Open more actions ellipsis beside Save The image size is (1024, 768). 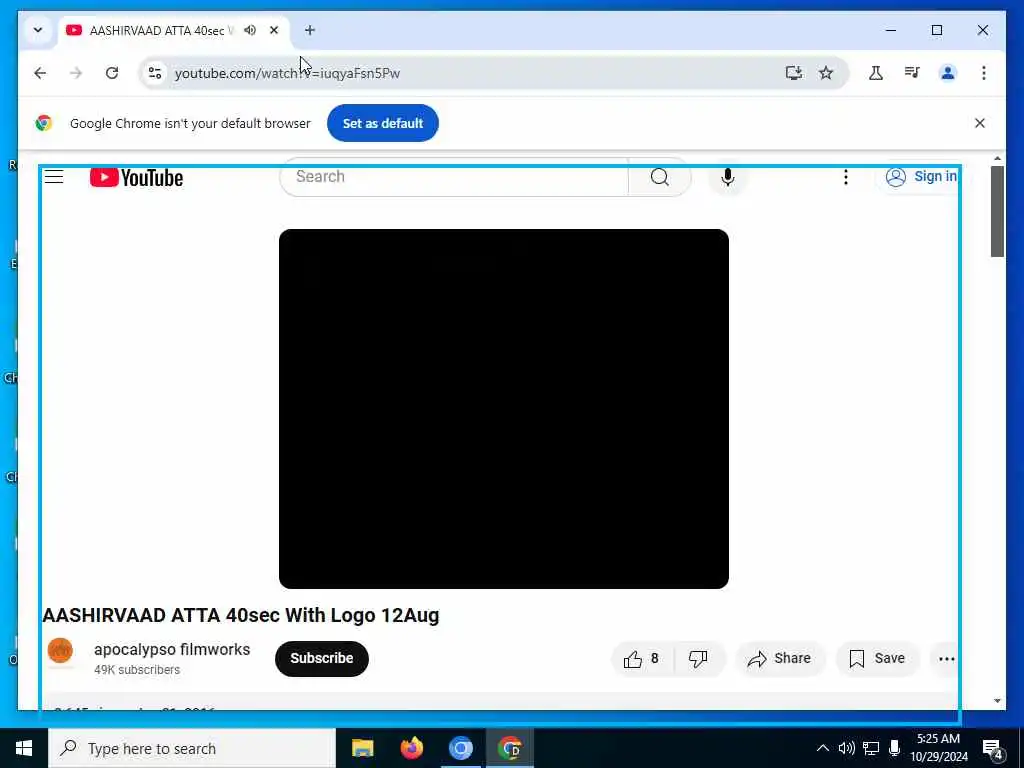946,659
